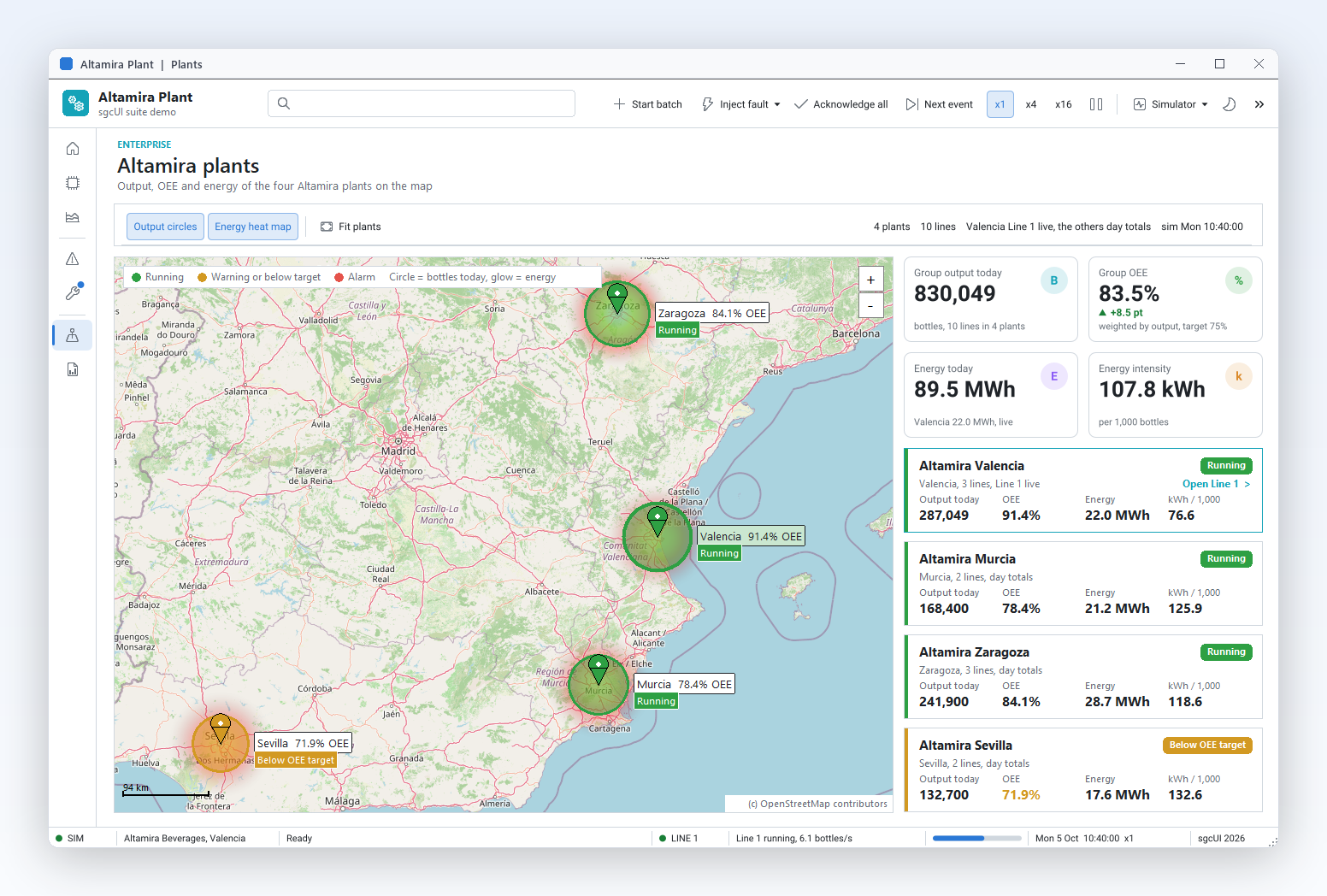Click the Group output today card

click(x=991, y=299)
